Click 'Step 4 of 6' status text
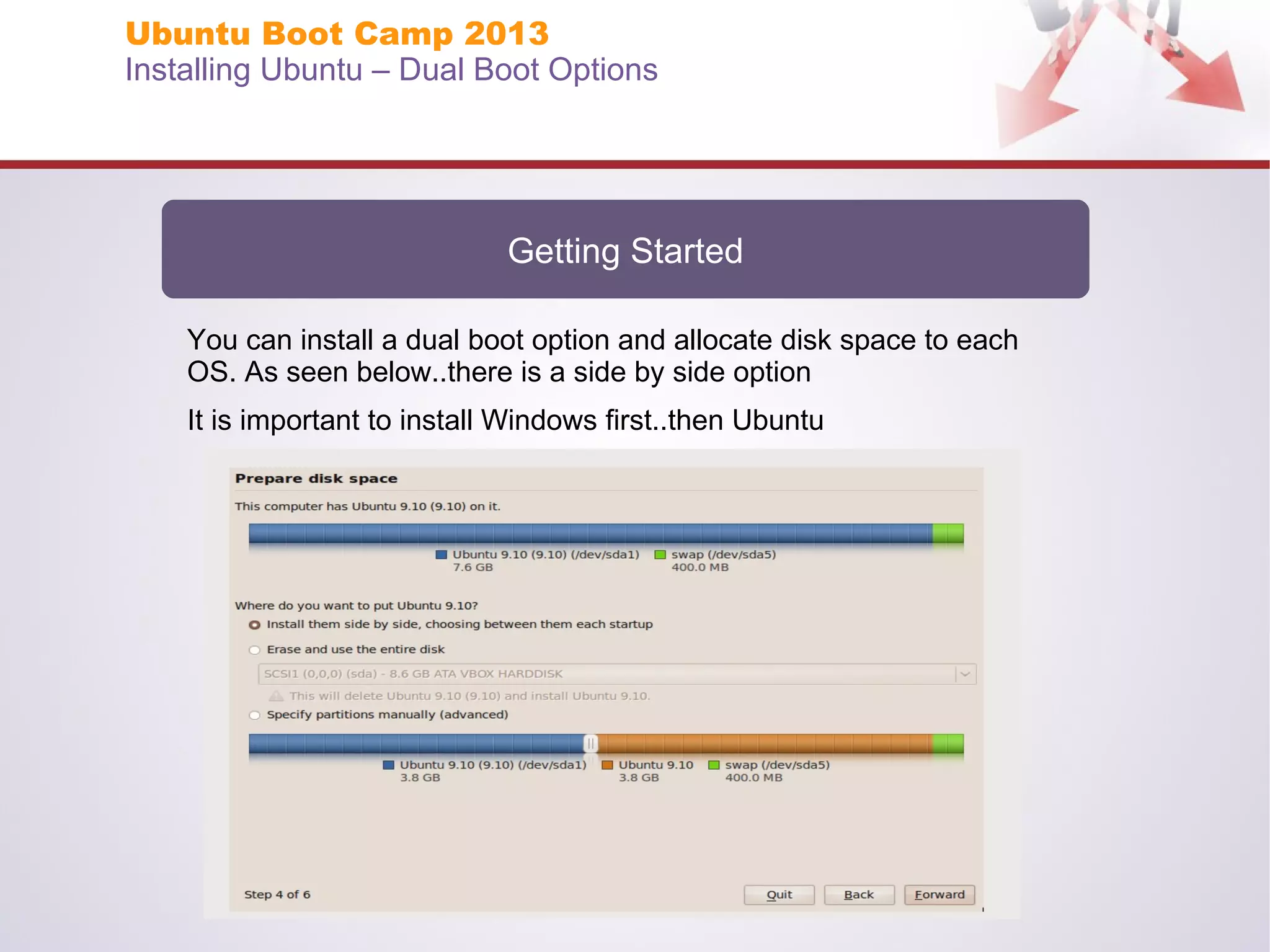Screen dimensions: 1270x952 tap(277, 894)
